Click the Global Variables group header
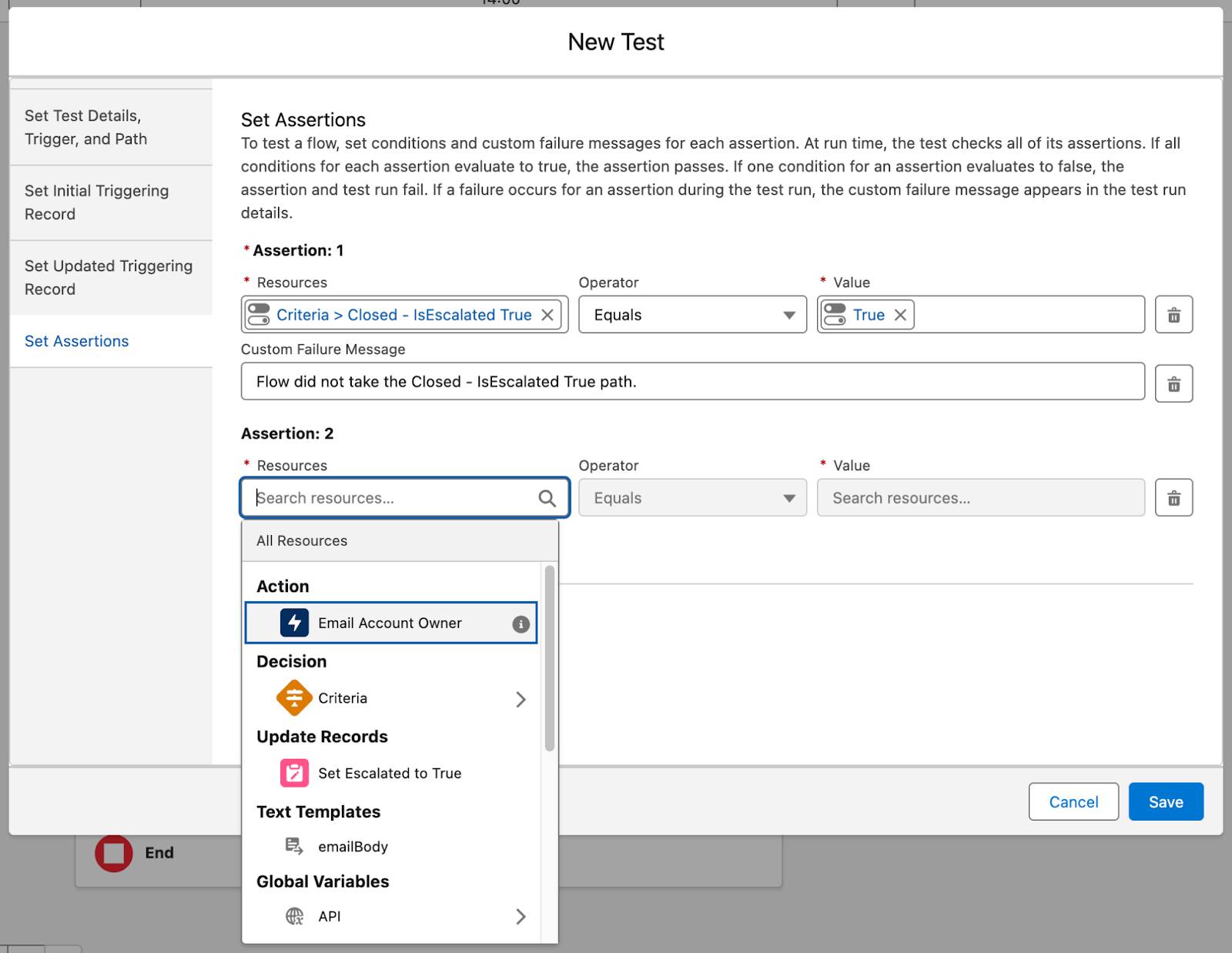Viewport: 1232px width, 953px height. pyautogui.click(x=323, y=881)
